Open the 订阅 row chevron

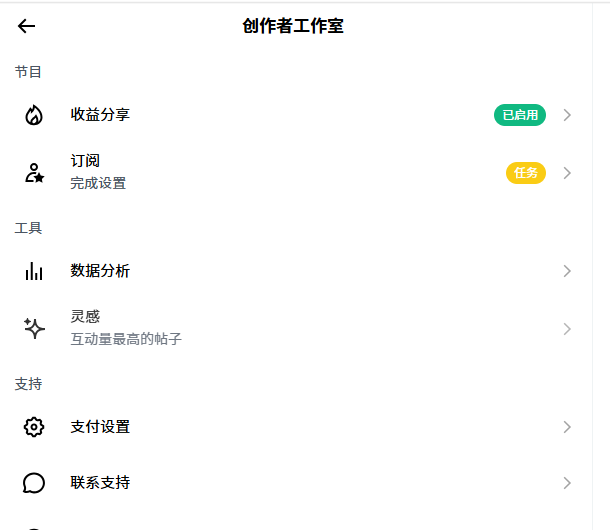(x=567, y=173)
